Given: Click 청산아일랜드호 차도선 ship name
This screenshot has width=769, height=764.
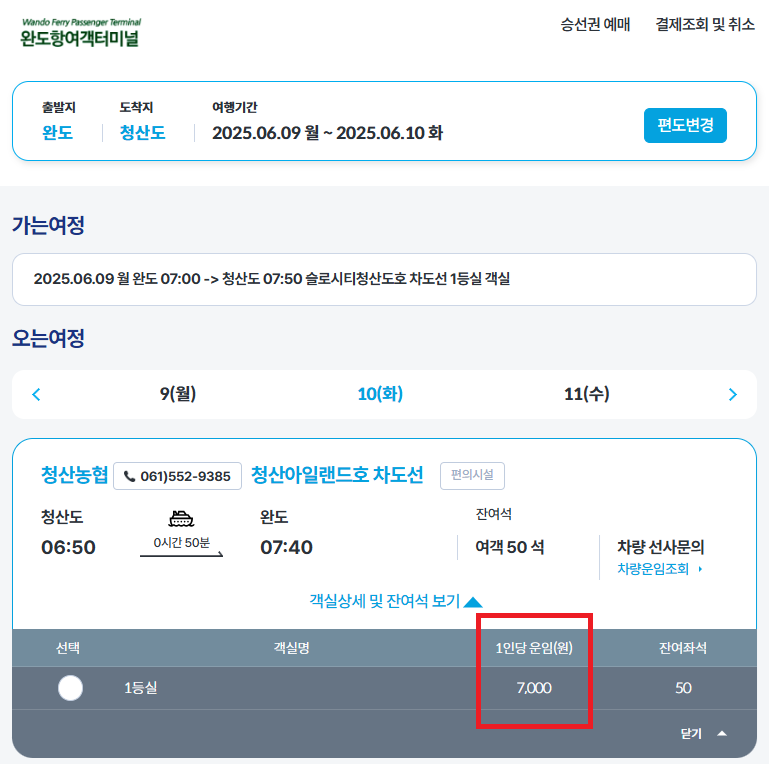Looking at the screenshot, I should coord(337,475).
